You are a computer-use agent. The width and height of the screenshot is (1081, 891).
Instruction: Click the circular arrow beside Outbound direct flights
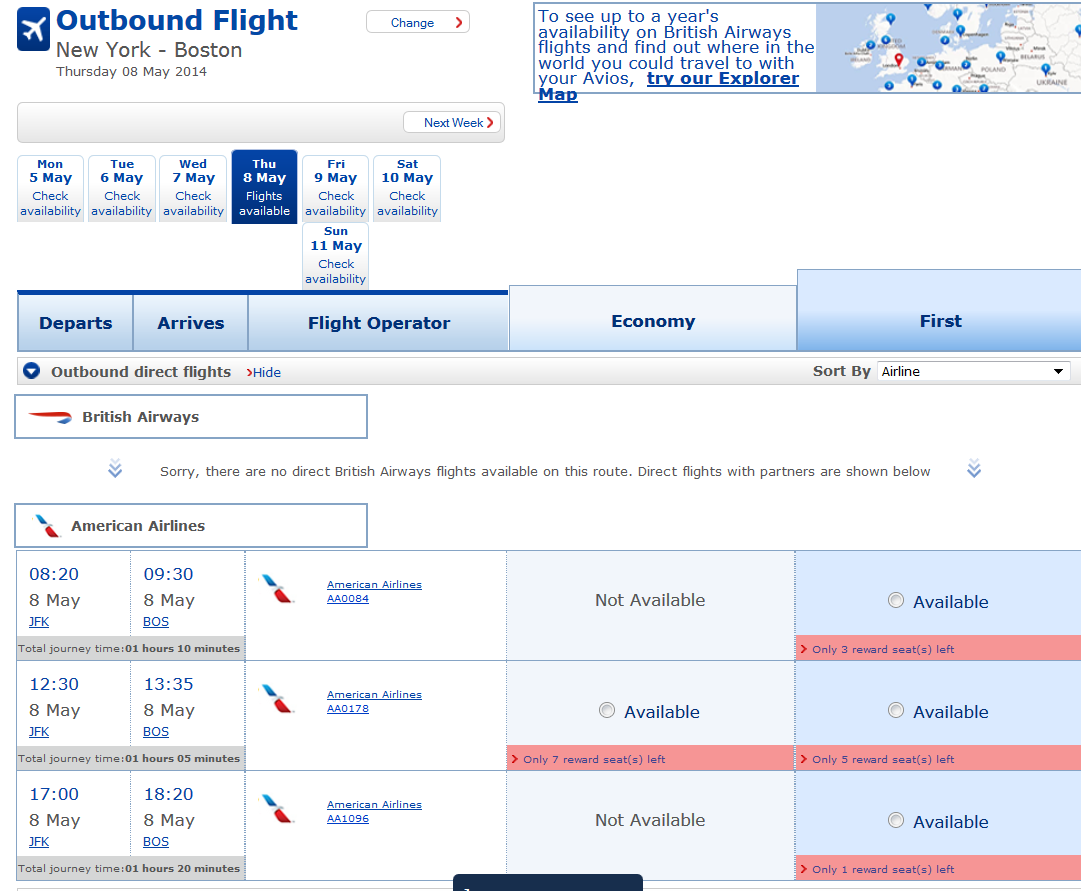pos(31,371)
